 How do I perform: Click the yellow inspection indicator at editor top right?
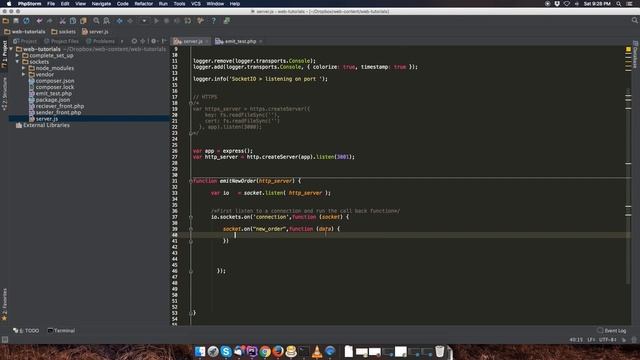coord(628,49)
